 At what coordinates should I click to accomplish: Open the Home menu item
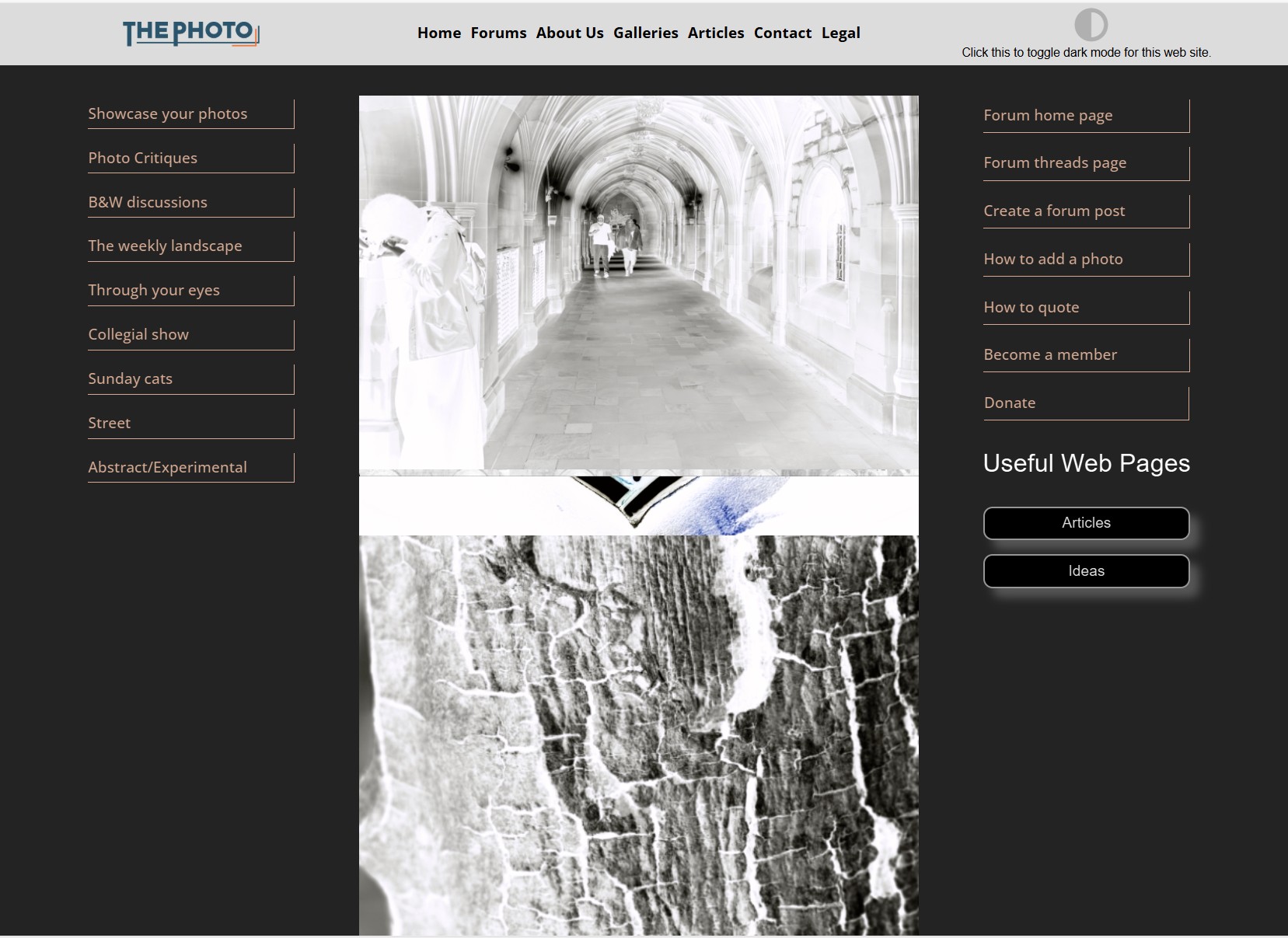coord(439,33)
